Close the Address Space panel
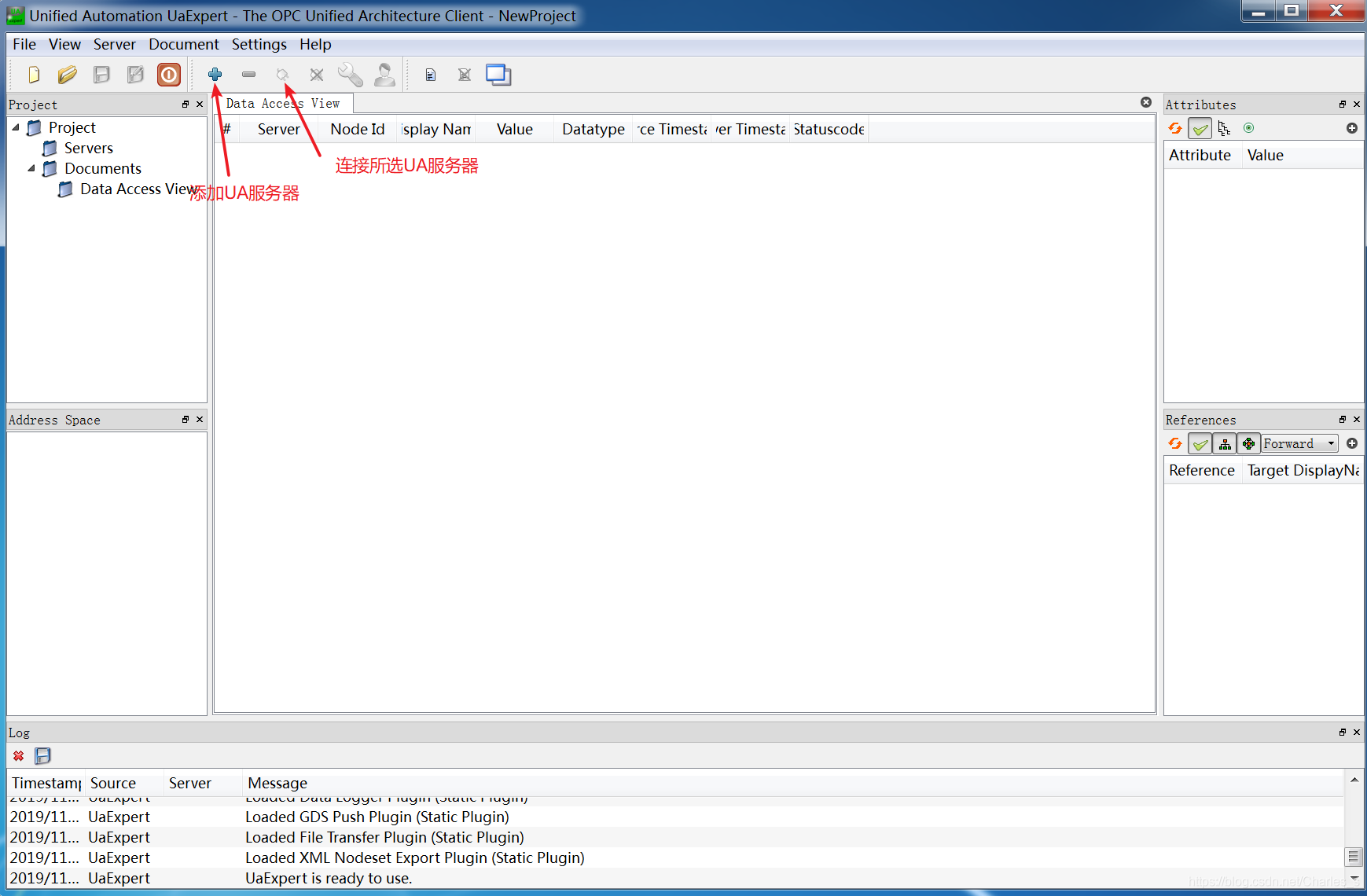The height and width of the screenshot is (896, 1367). point(200,419)
